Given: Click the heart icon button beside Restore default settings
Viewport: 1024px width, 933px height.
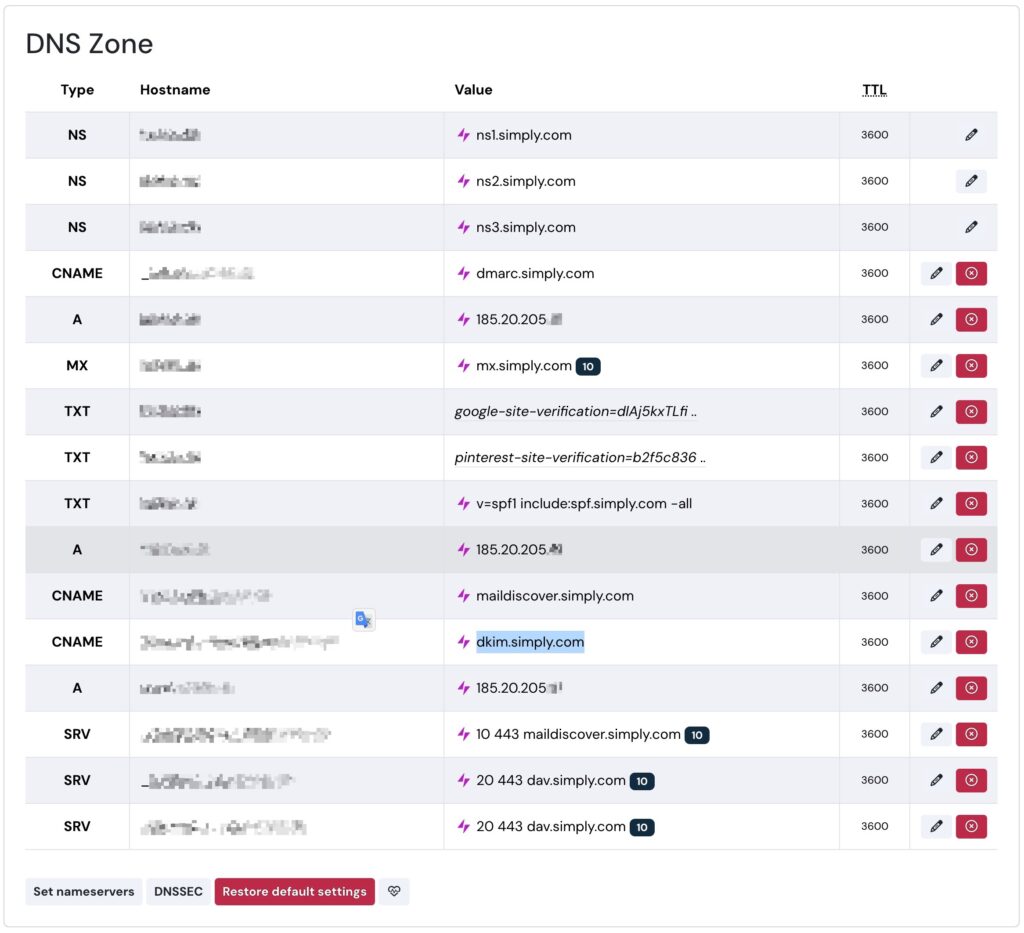Looking at the screenshot, I should (394, 891).
